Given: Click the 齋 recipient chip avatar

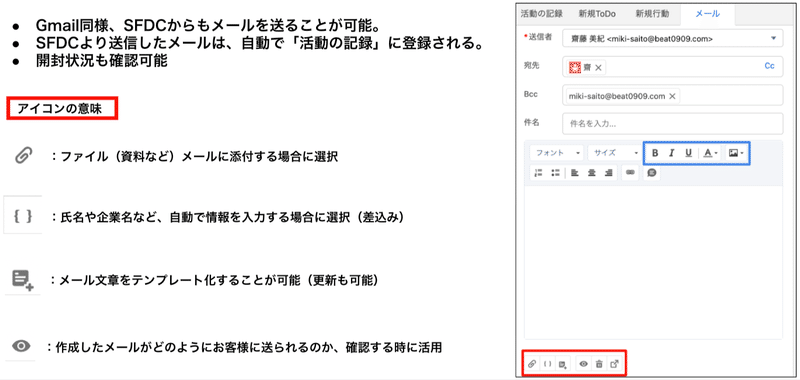Looking at the screenshot, I should point(575,68).
